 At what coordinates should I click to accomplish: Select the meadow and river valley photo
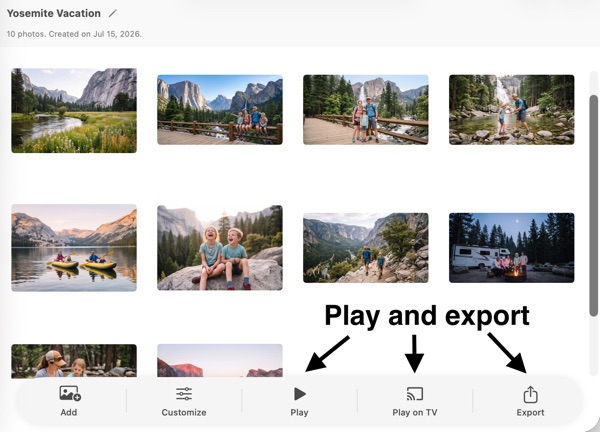pos(74,111)
